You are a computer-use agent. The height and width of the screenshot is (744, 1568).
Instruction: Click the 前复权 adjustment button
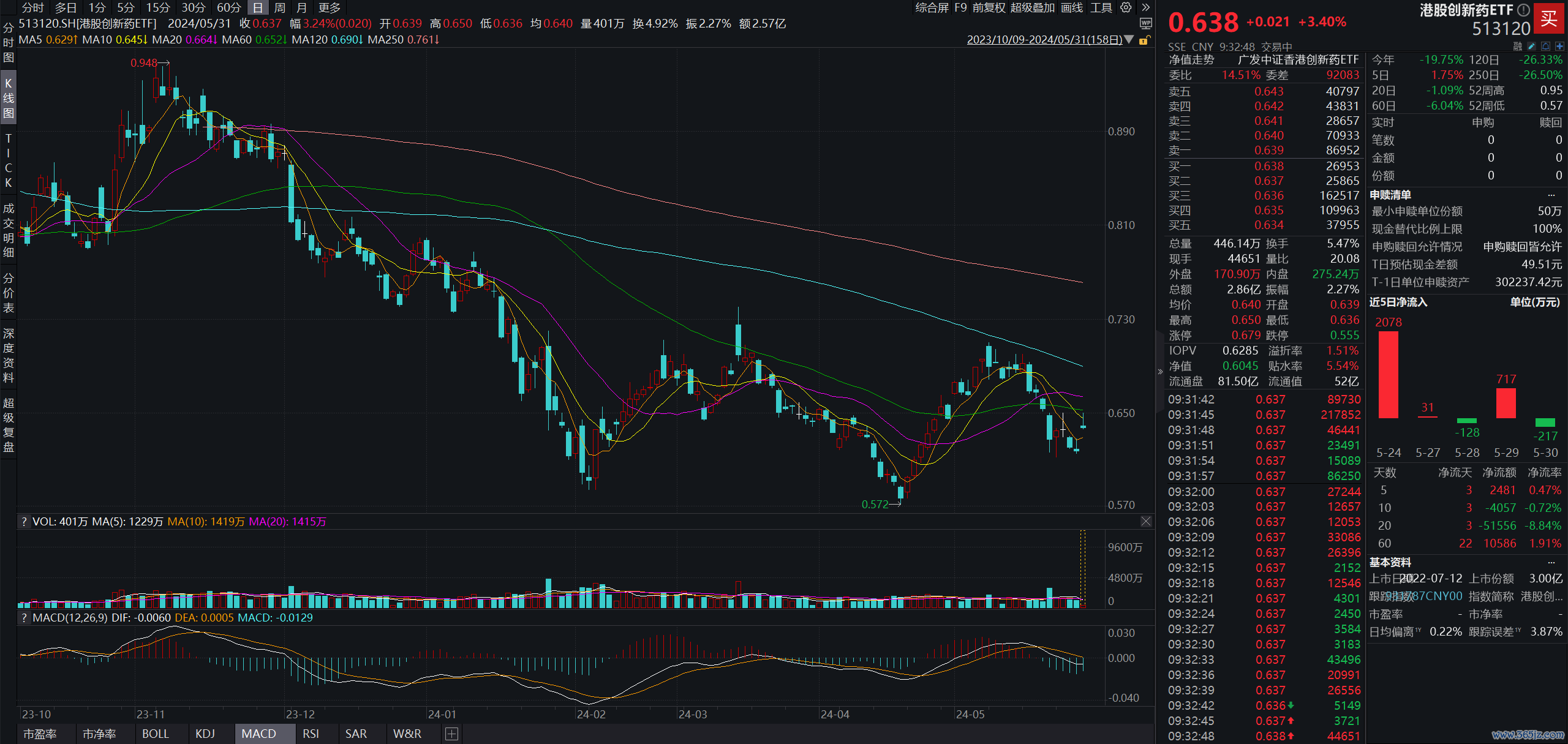pos(989,7)
